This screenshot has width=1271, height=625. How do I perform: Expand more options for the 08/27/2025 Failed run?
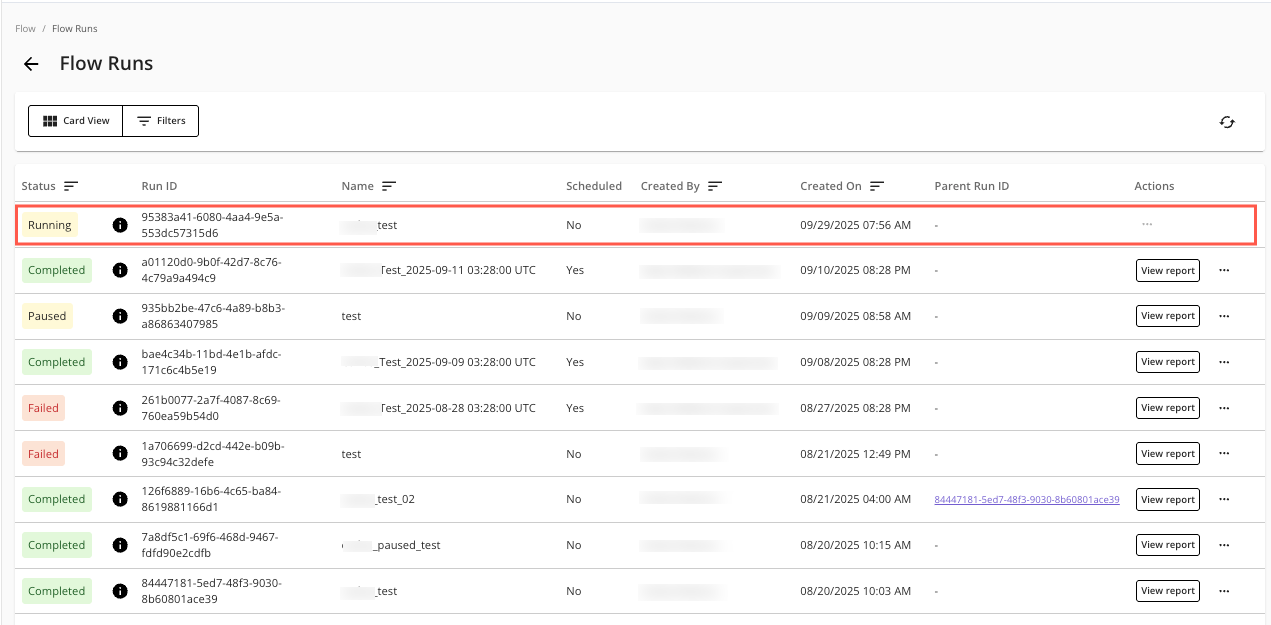click(x=1223, y=408)
